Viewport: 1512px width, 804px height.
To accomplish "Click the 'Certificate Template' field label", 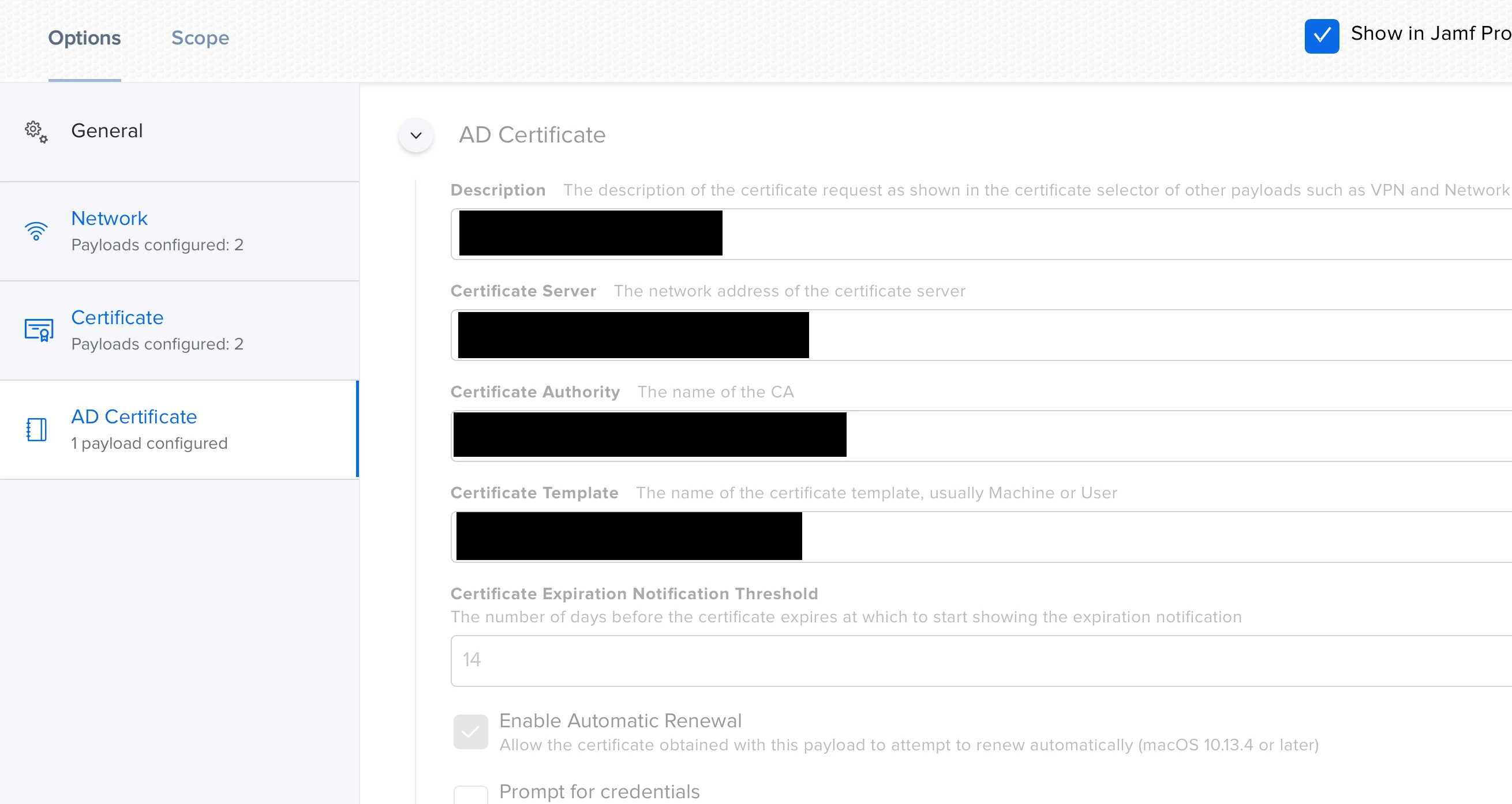I will [x=534, y=493].
